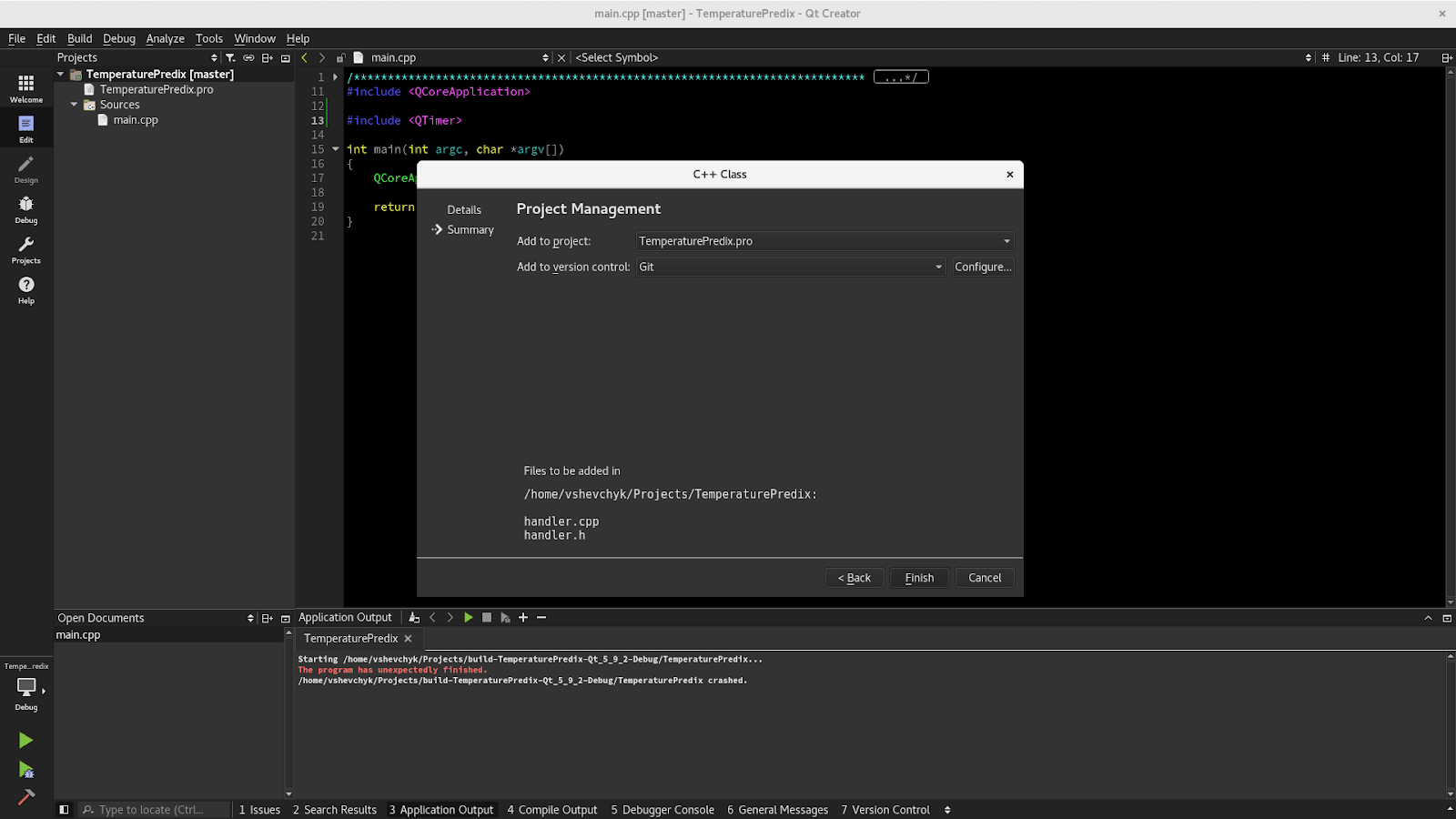Start debugging with Run-Debug icon
Viewport: 1456px width, 819px height.
(25, 770)
